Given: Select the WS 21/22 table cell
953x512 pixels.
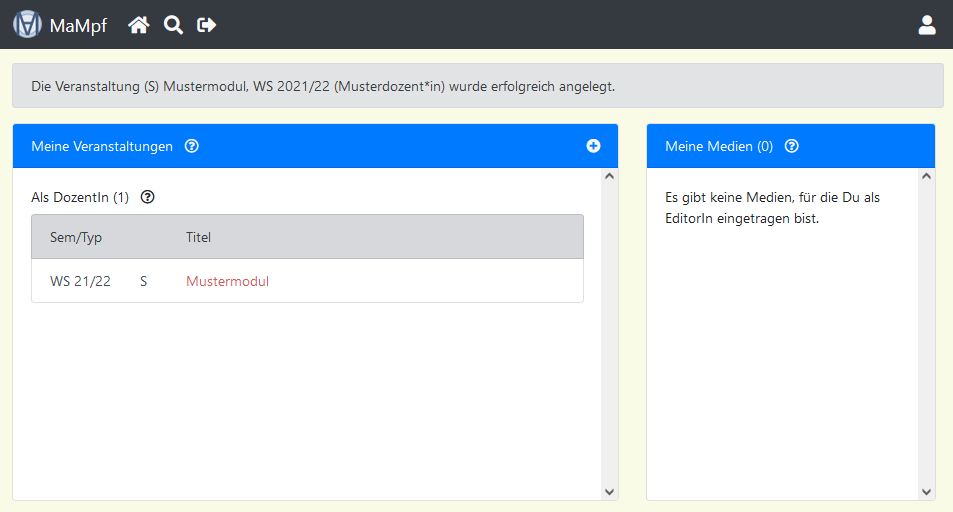Looking at the screenshot, I should [x=80, y=281].
